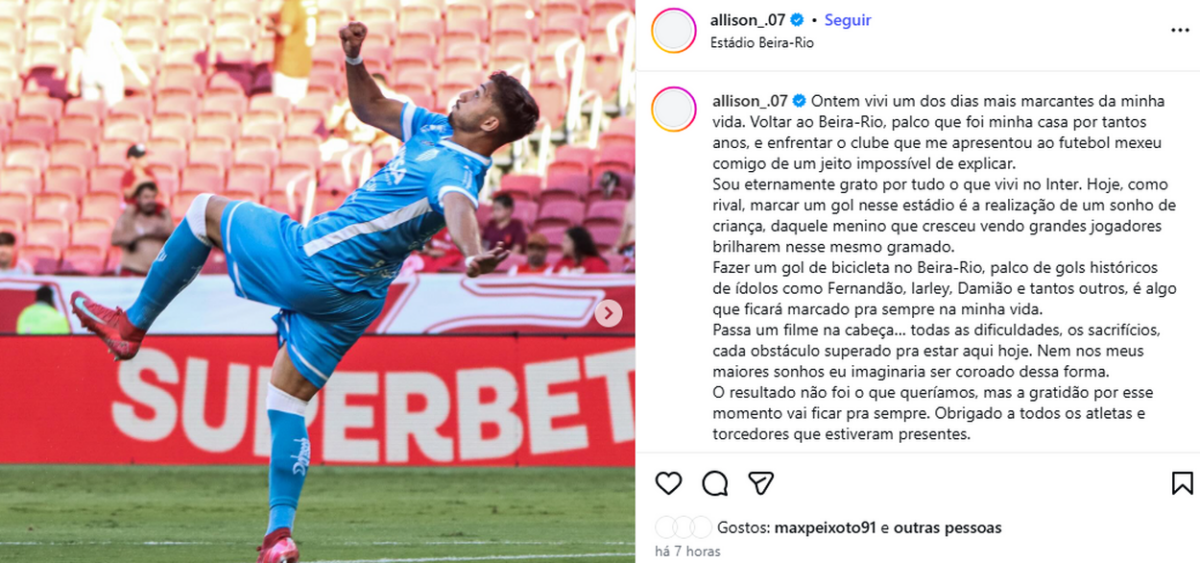Open Estádio Beira-Rio location link

coord(754,42)
